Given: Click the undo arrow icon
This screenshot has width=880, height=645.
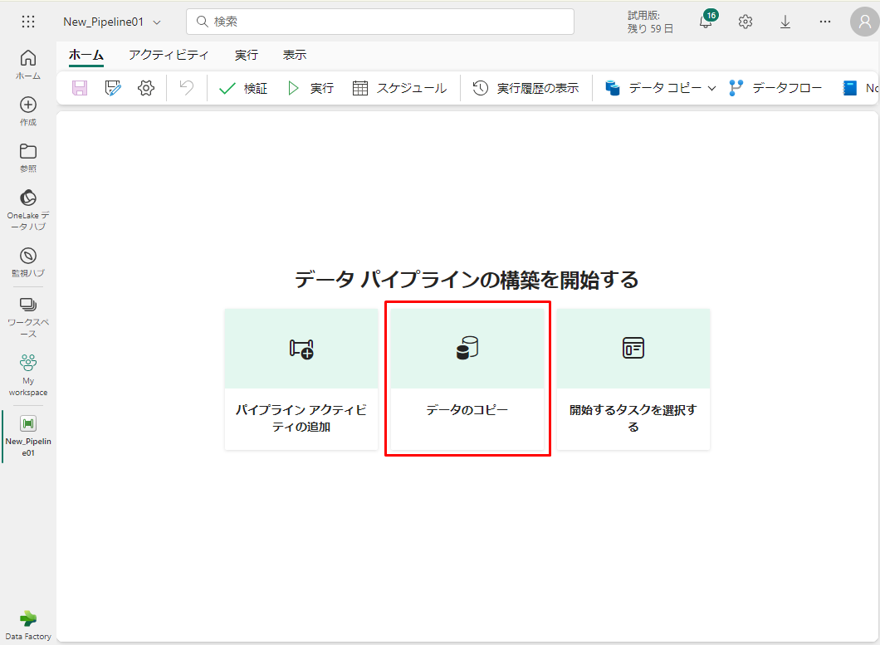Looking at the screenshot, I should pyautogui.click(x=186, y=88).
